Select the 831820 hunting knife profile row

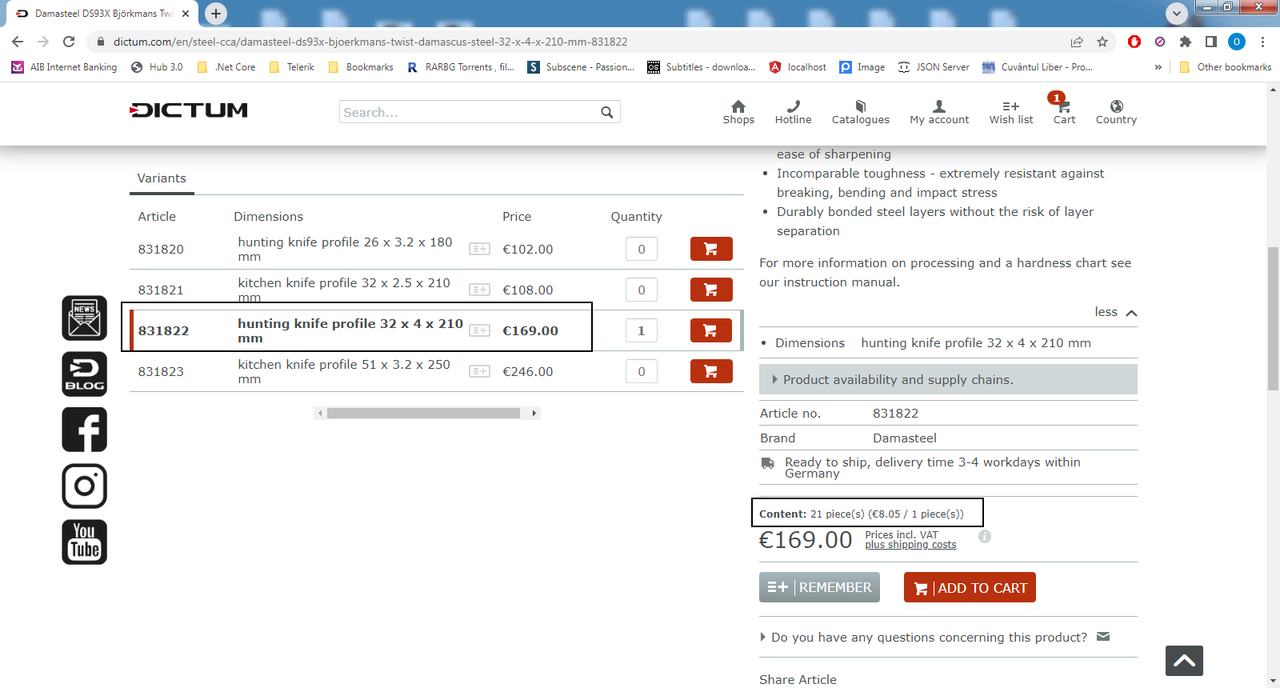click(x=435, y=249)
